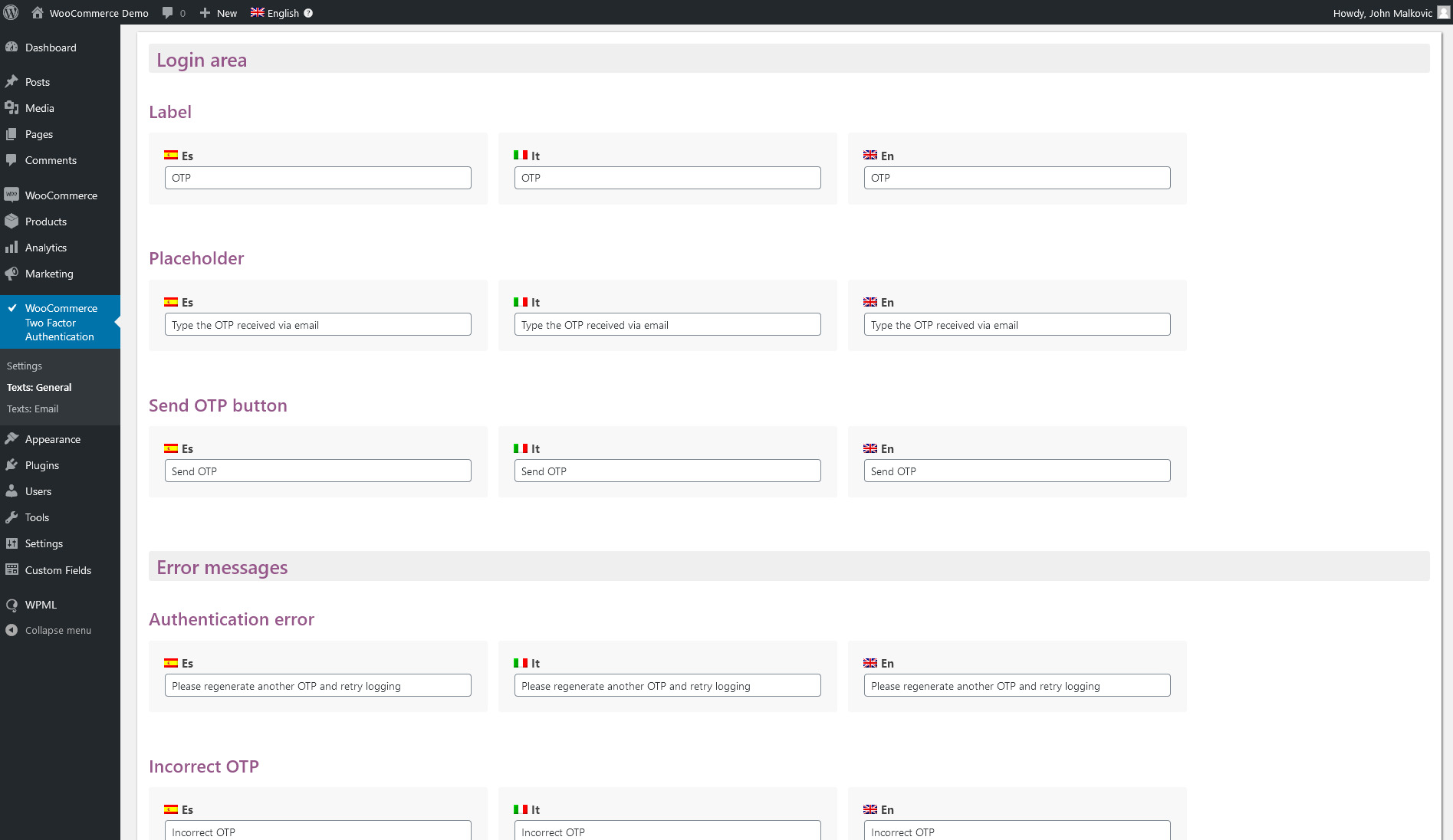This screenshot has height=840, width=1453.
Task: Visit the WooCommerce Demo site link
Action: [x=98, y=13]
